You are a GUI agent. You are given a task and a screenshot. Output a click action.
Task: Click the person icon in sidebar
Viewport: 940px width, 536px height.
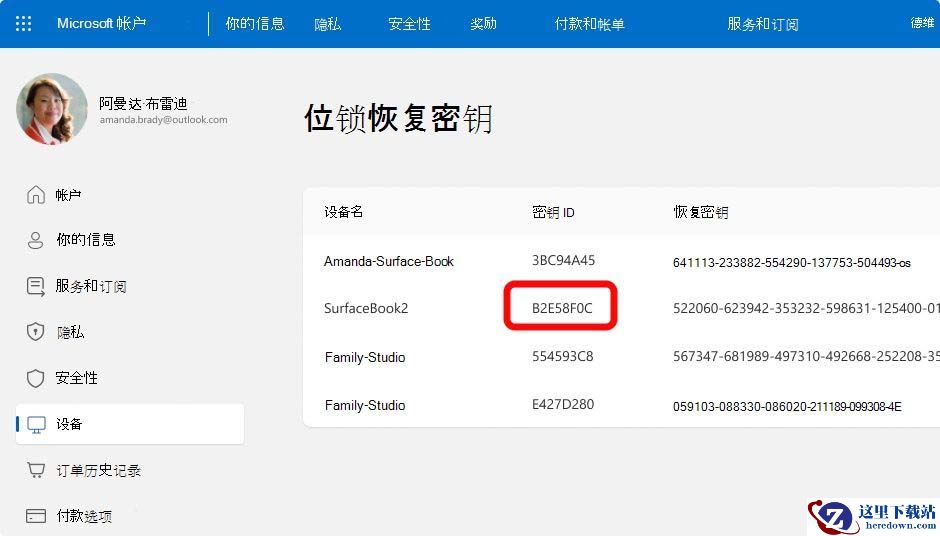point(35,240)
